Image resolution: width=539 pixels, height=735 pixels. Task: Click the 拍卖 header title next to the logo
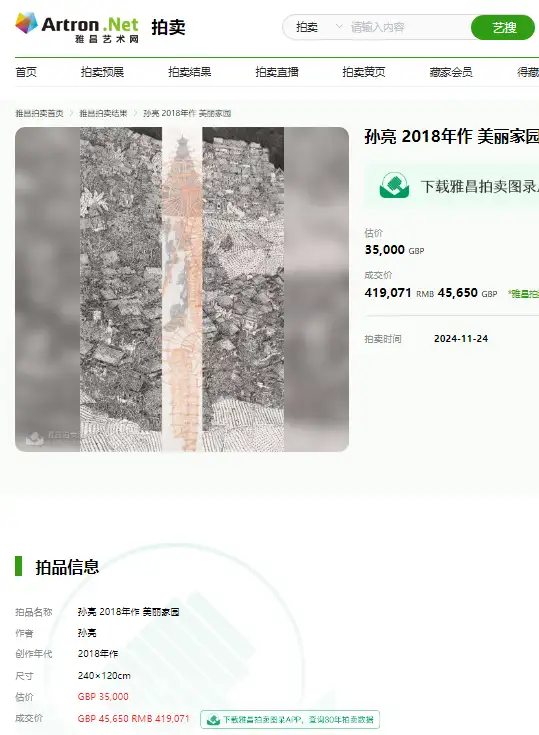[x=168, y=27]
